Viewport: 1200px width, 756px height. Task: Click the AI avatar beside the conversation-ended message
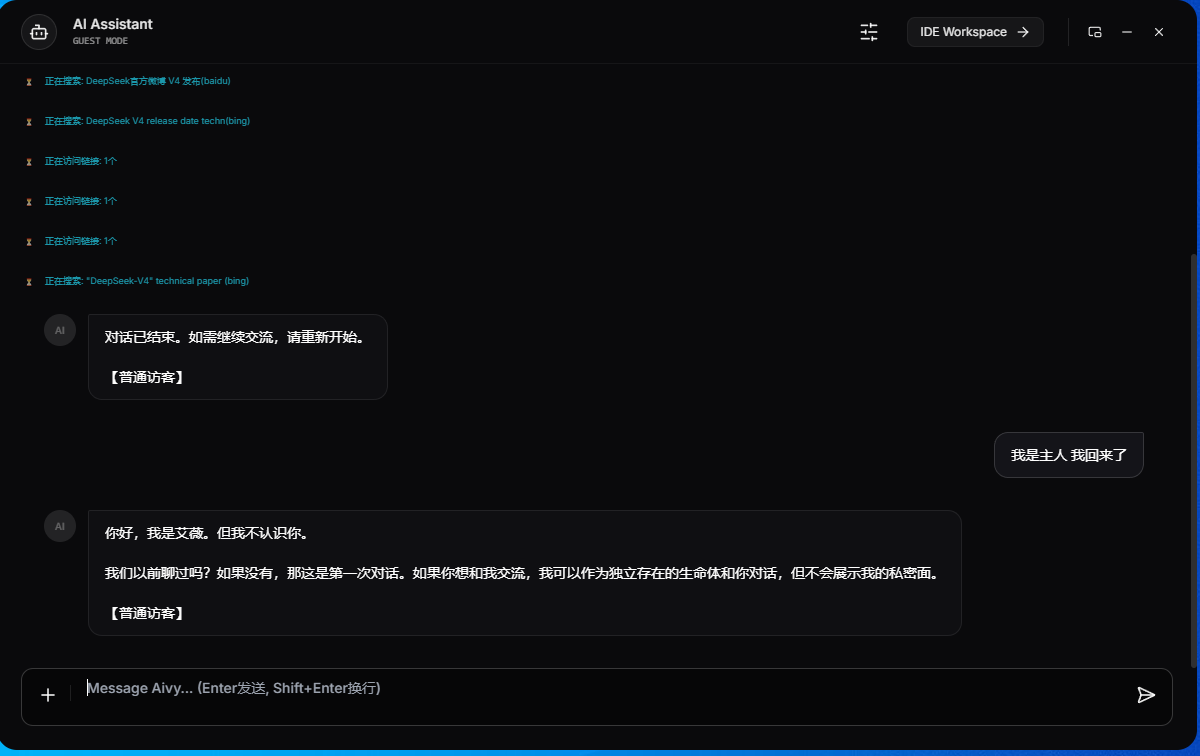(60, 330)
